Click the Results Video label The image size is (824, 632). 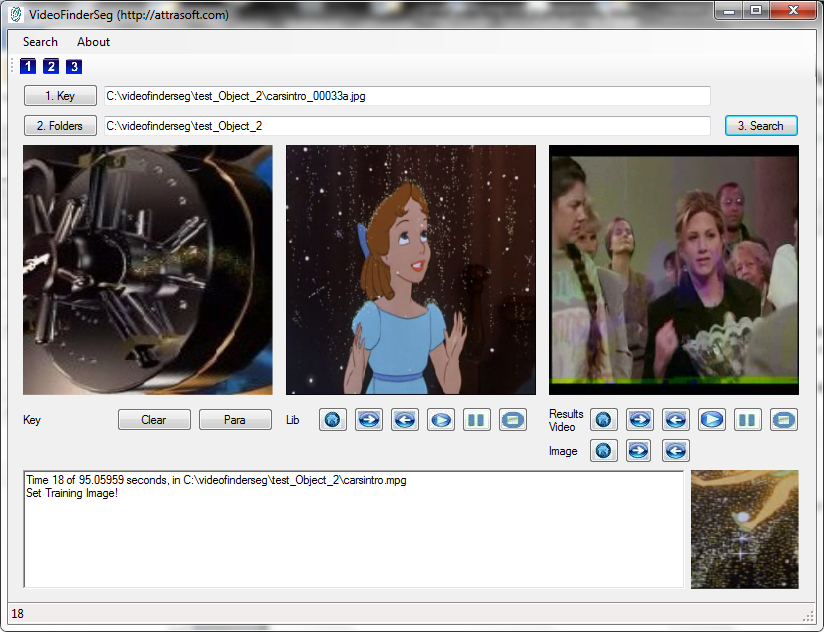pyautogui.click(x=566, y=420)
